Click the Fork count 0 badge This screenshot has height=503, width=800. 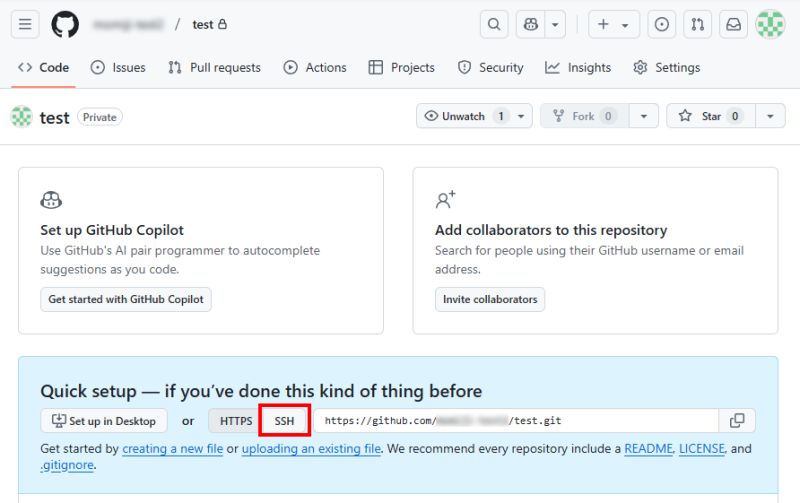point(608,116)
